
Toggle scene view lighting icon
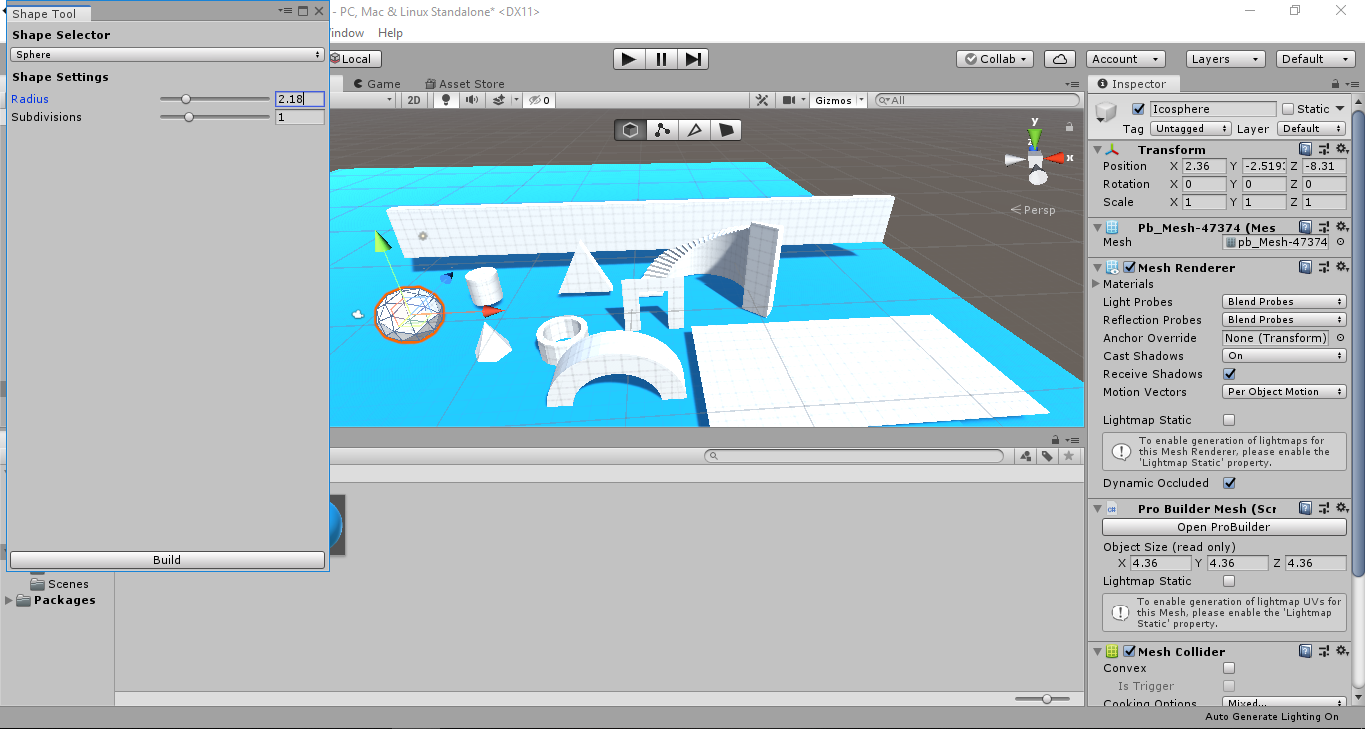tap(445, 99)
